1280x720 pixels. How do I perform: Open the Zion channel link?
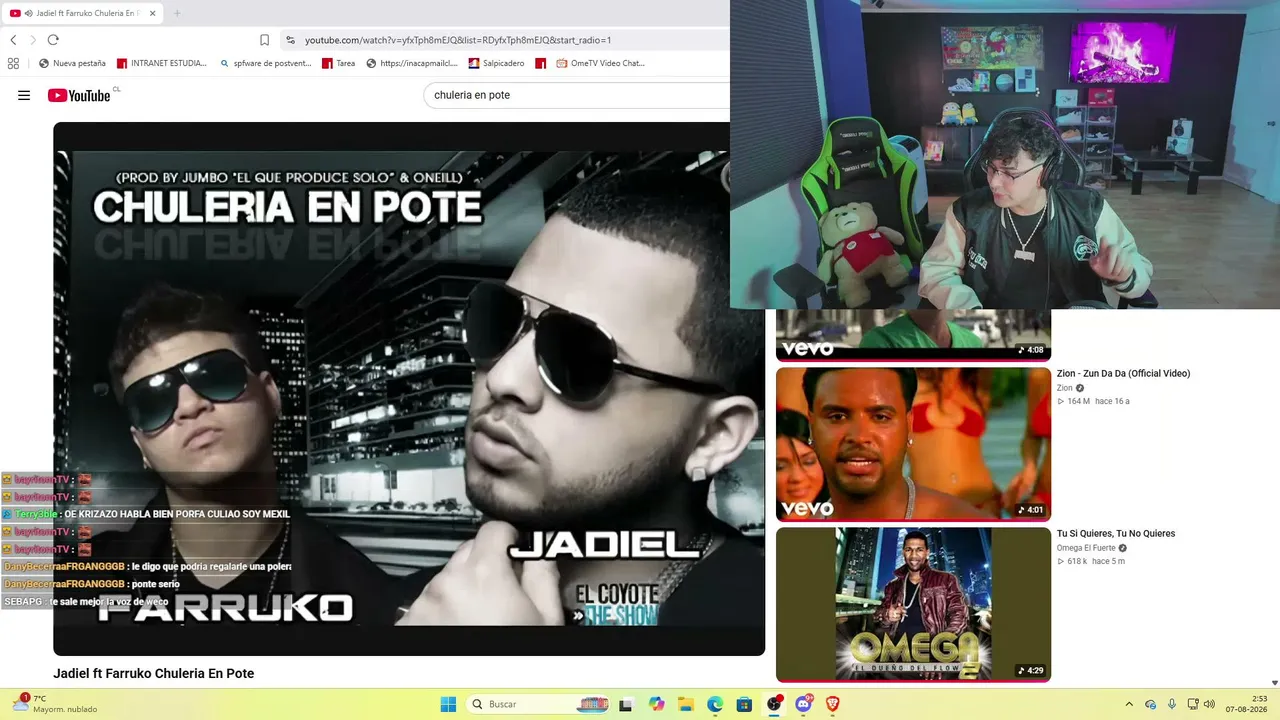[1064, 388]
